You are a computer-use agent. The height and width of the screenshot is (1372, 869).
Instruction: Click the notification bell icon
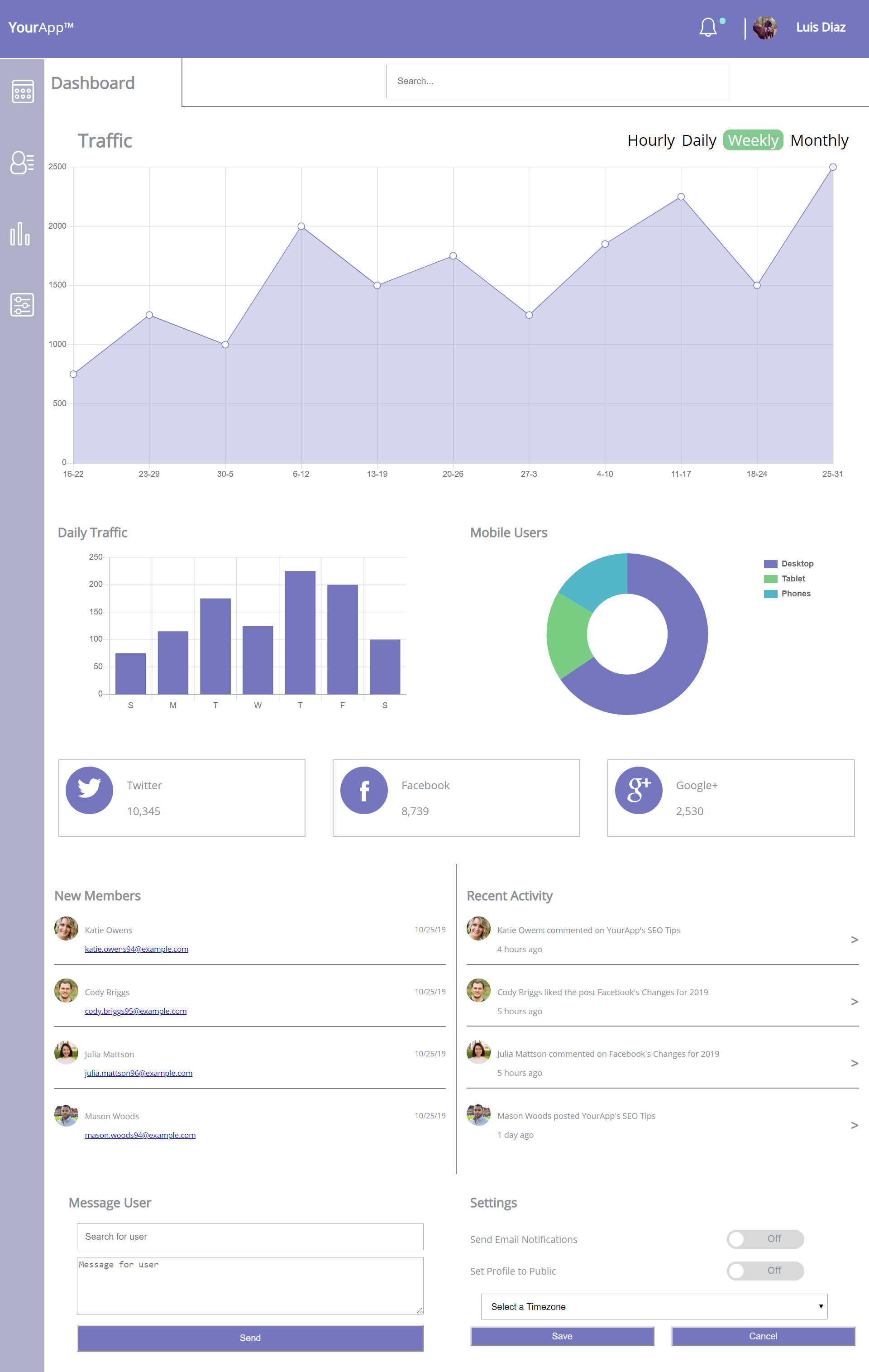708,27
